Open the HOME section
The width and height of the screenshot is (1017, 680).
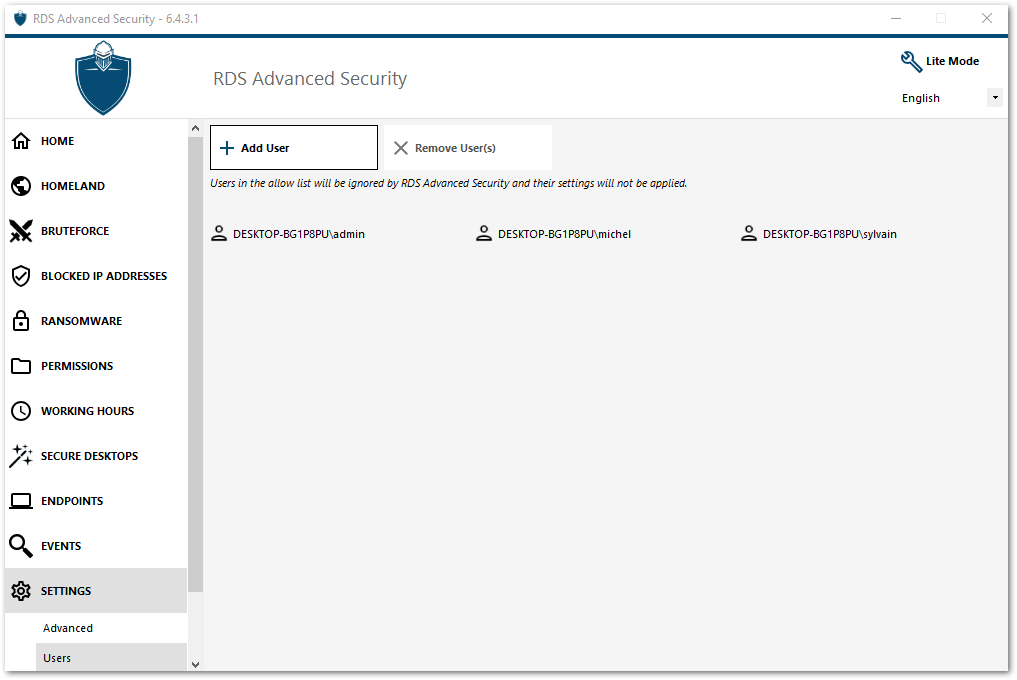coord(96,141)
